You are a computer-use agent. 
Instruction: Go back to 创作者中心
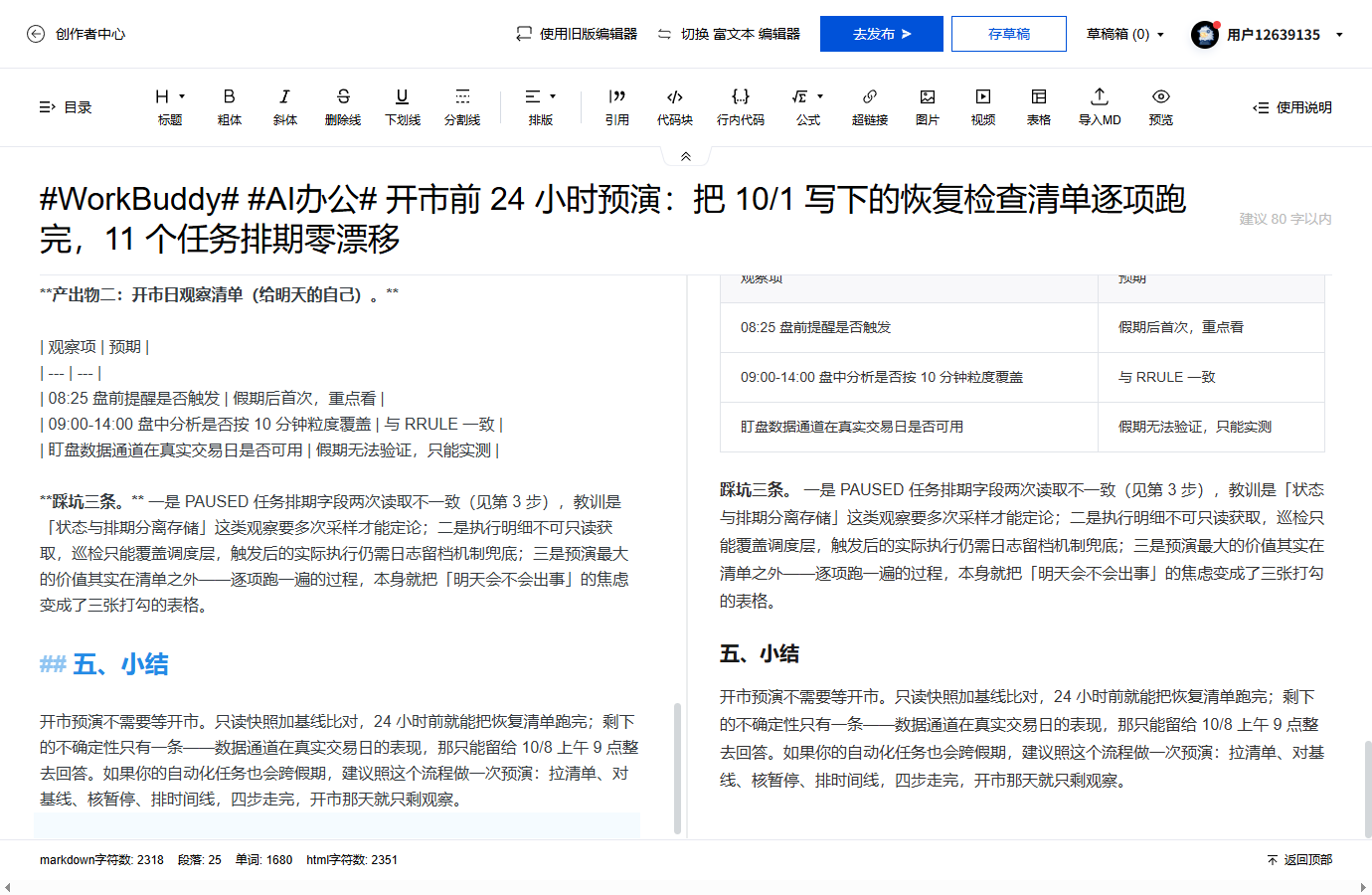point(77,34)
